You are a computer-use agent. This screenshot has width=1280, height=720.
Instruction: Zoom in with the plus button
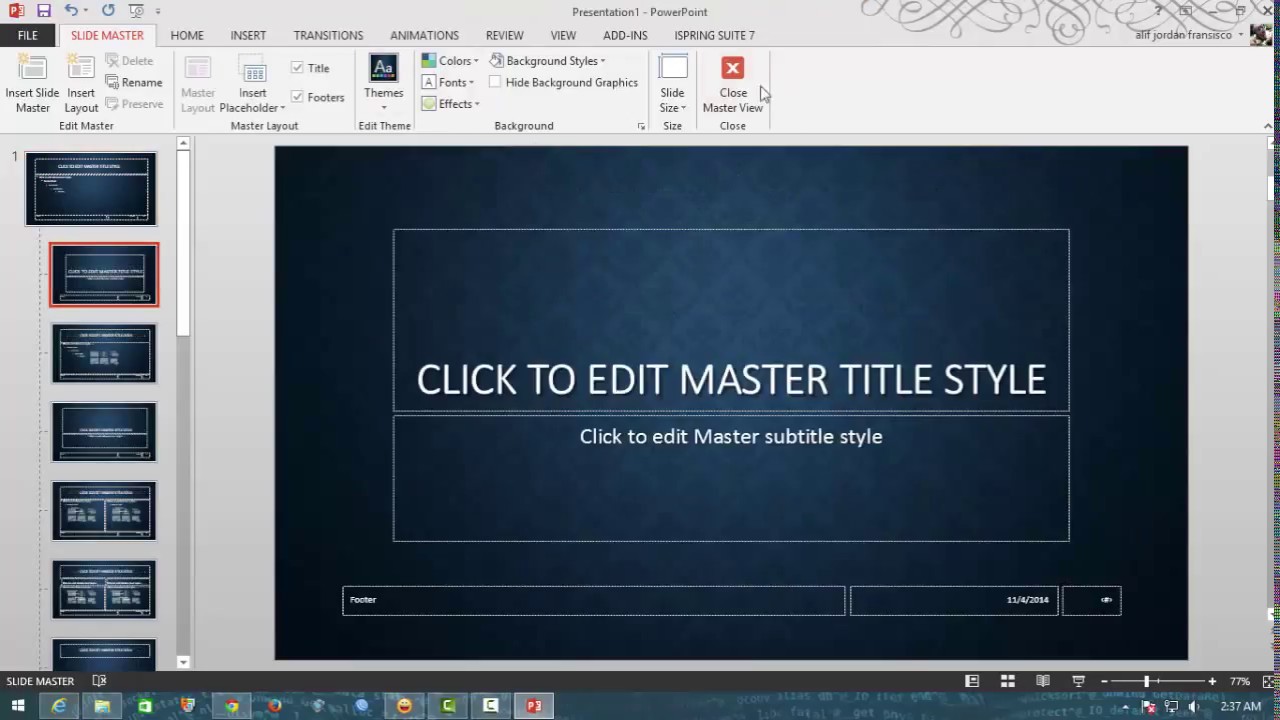[1212, 681]
